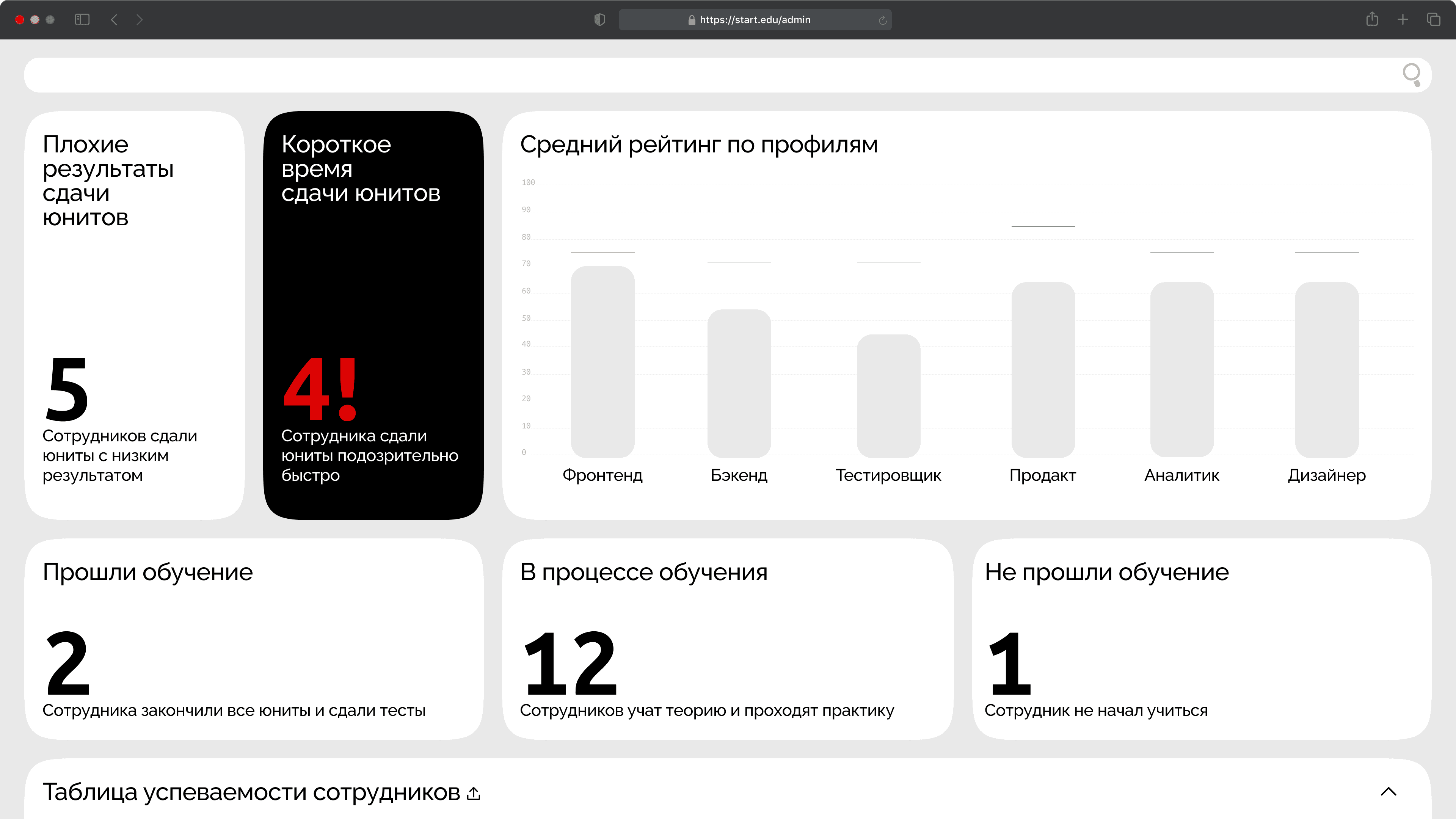Viewport: 1456px width, 819px height.
Task: Click the search magnifier icon
Action: tap(1411, 75)
